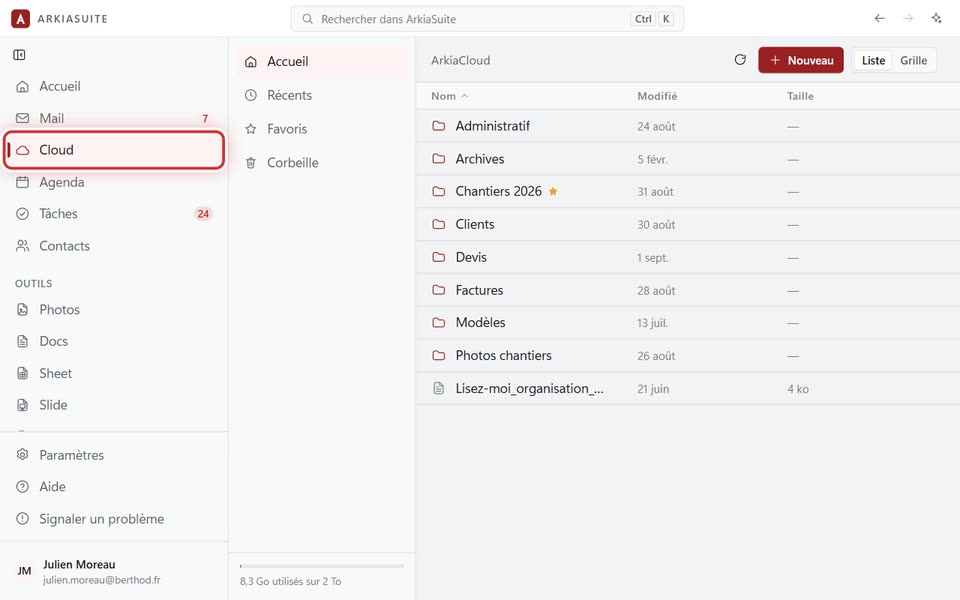Viewport: 960px width, 600px height.
Task: Open the Accueil section in Cloud panel
Action: point(322,61)
